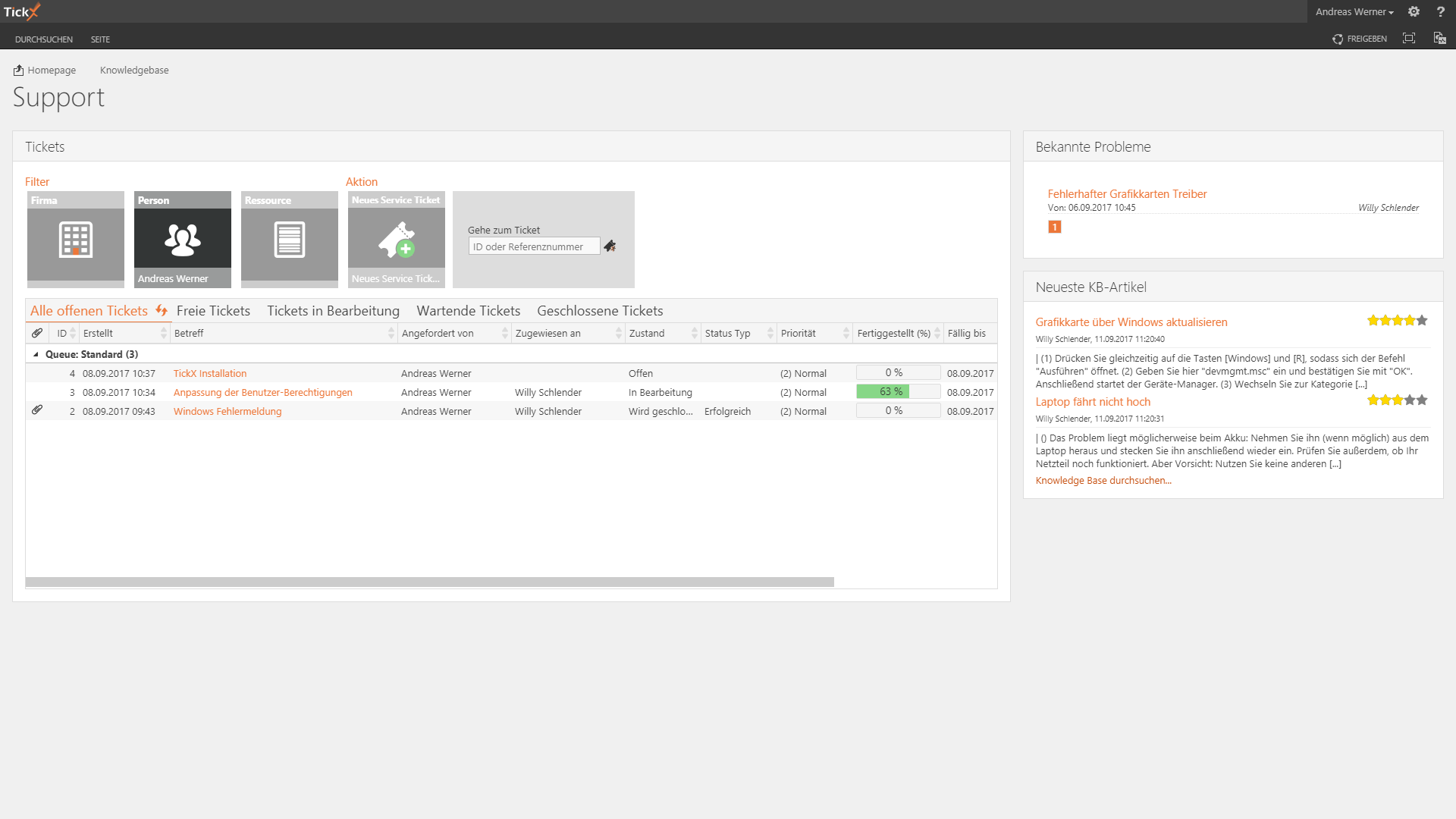Open Laptop fährt nicht hoch article
Viewport: 1456px width, 819px height.
(1093, 402)
